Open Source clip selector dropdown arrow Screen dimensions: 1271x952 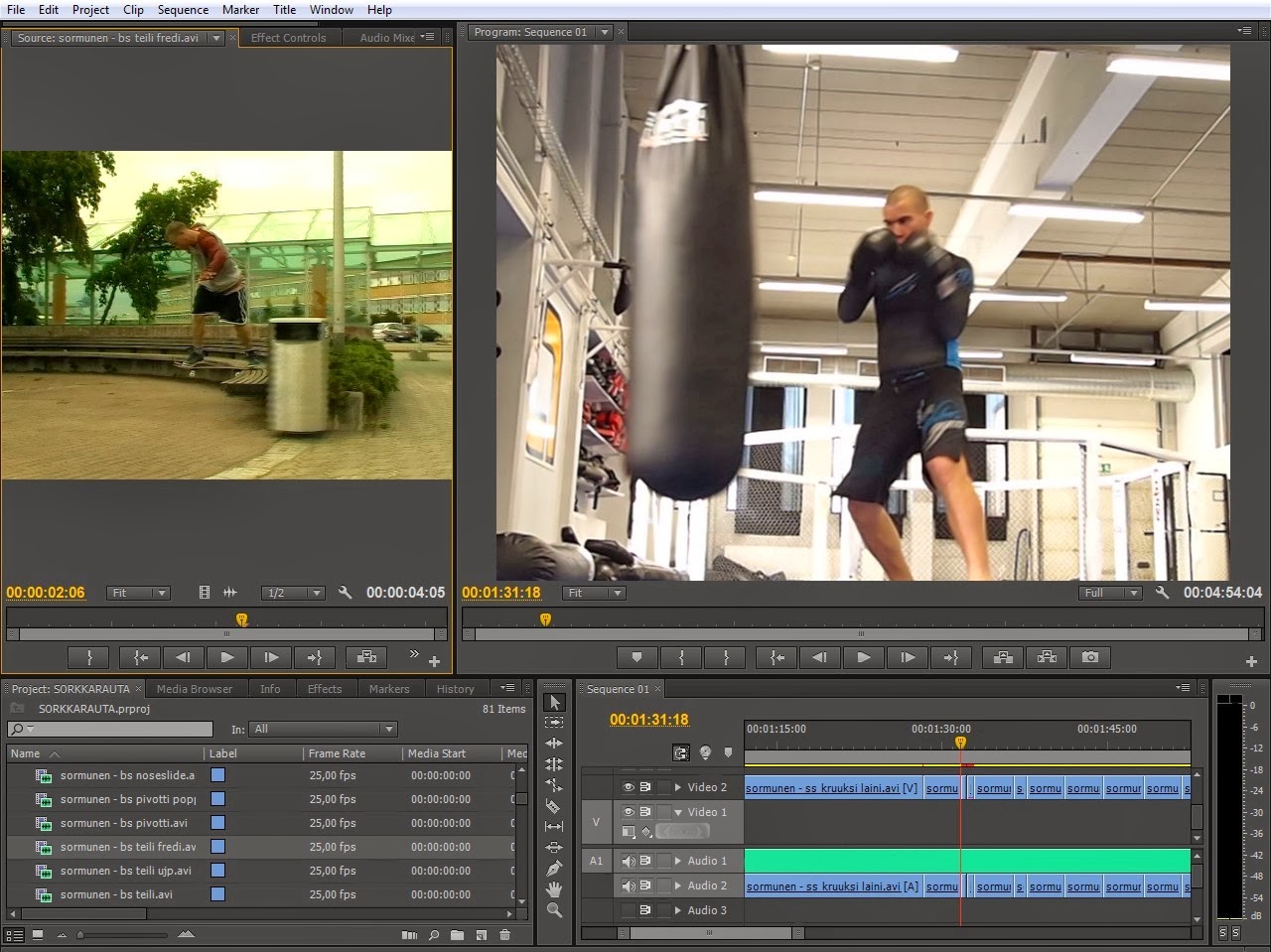215,38
